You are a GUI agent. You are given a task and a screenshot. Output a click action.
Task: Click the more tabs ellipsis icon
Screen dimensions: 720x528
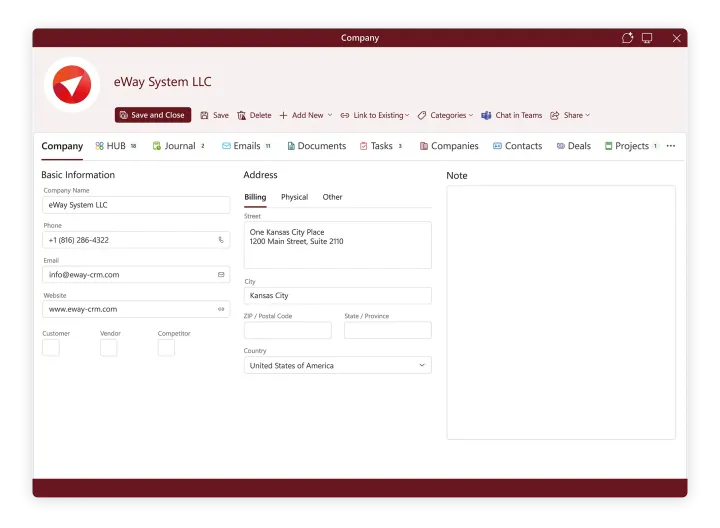click(x=671, y=146)
